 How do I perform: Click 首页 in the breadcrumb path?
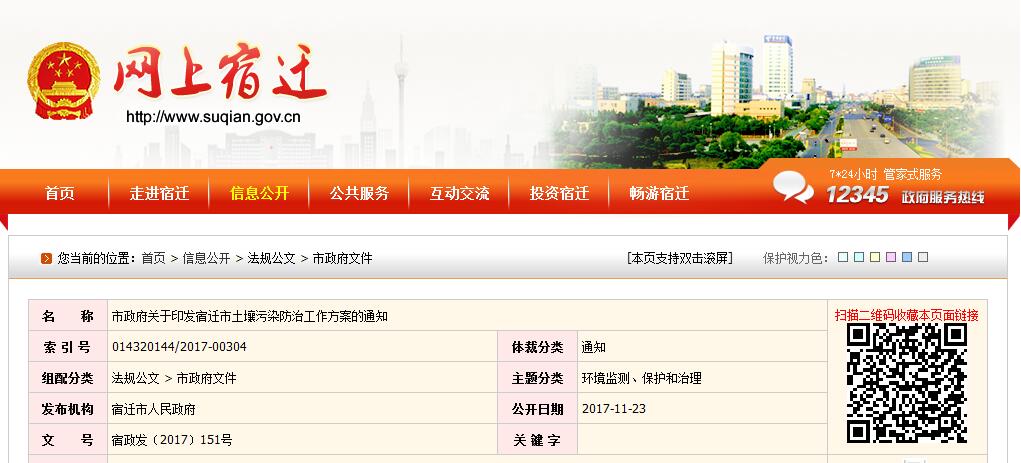coord(153,258)
